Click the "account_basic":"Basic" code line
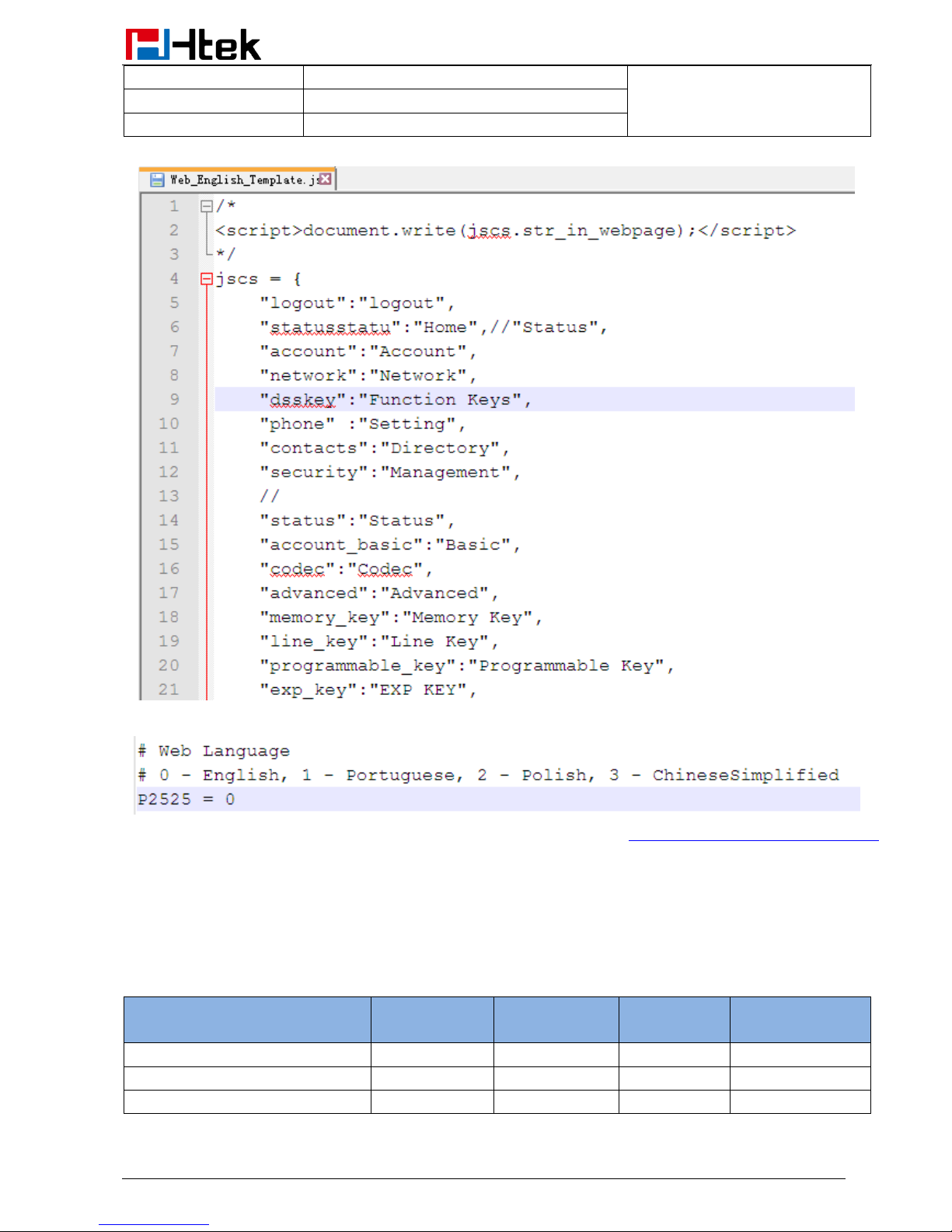 tap(389, 544)
